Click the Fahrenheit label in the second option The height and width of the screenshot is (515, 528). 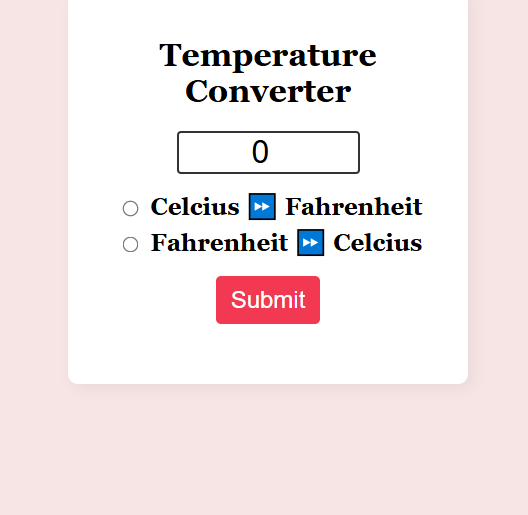tap(219, 243)
